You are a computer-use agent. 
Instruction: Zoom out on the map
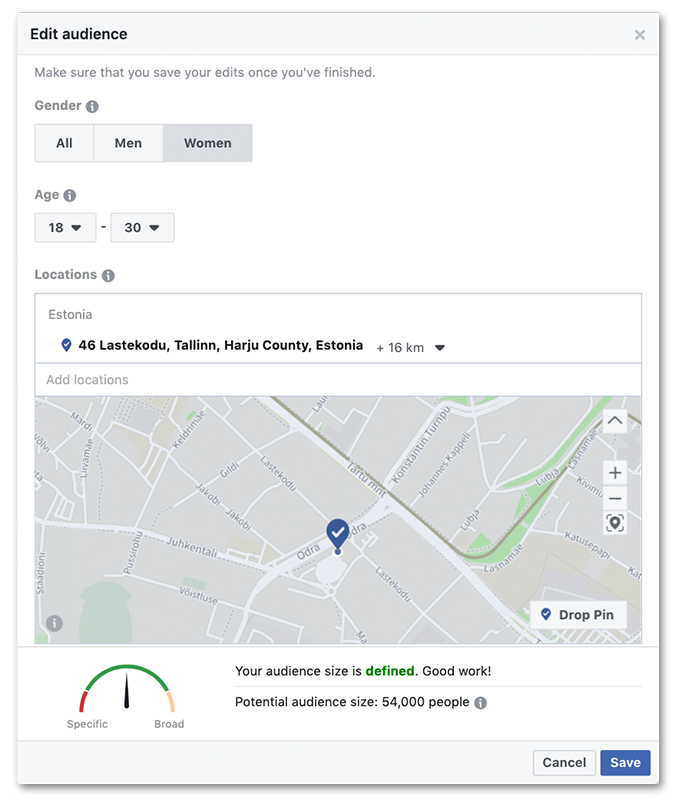click(615, 498)
